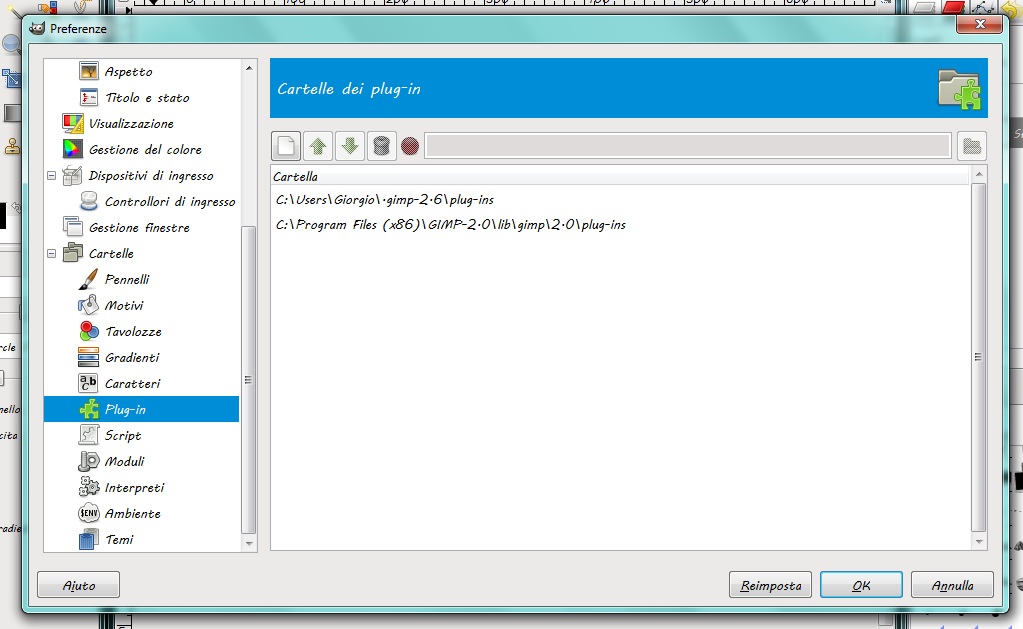Select the Cartelle category label
This screenshot has width=1023, height=629.
(x=112, y=254)
